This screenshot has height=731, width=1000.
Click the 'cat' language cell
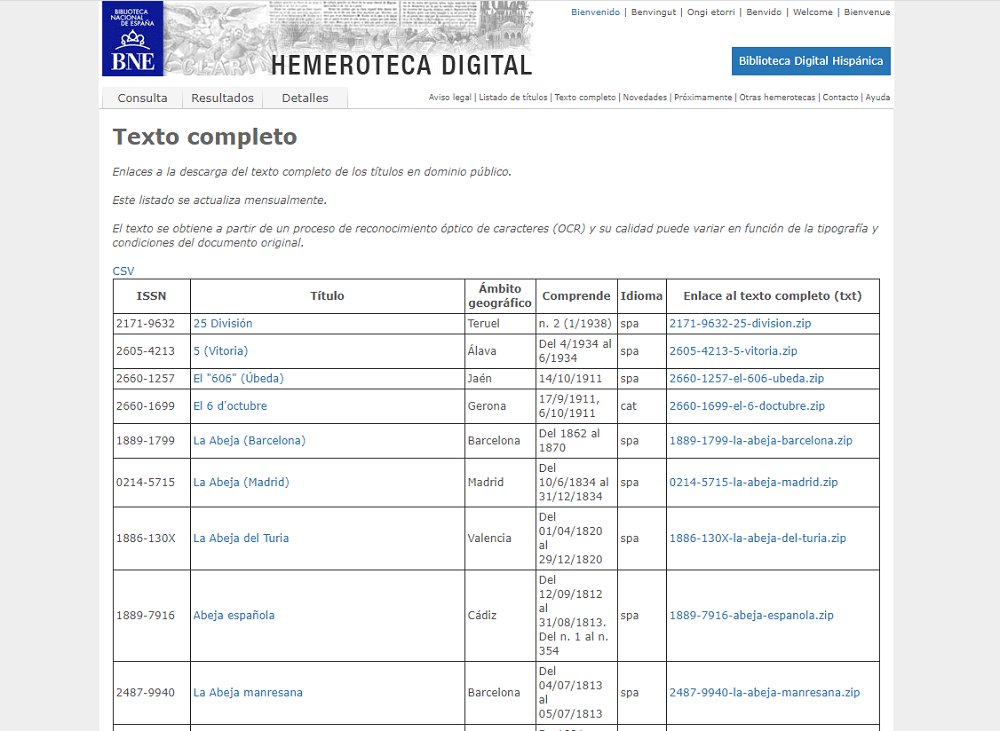642,406
